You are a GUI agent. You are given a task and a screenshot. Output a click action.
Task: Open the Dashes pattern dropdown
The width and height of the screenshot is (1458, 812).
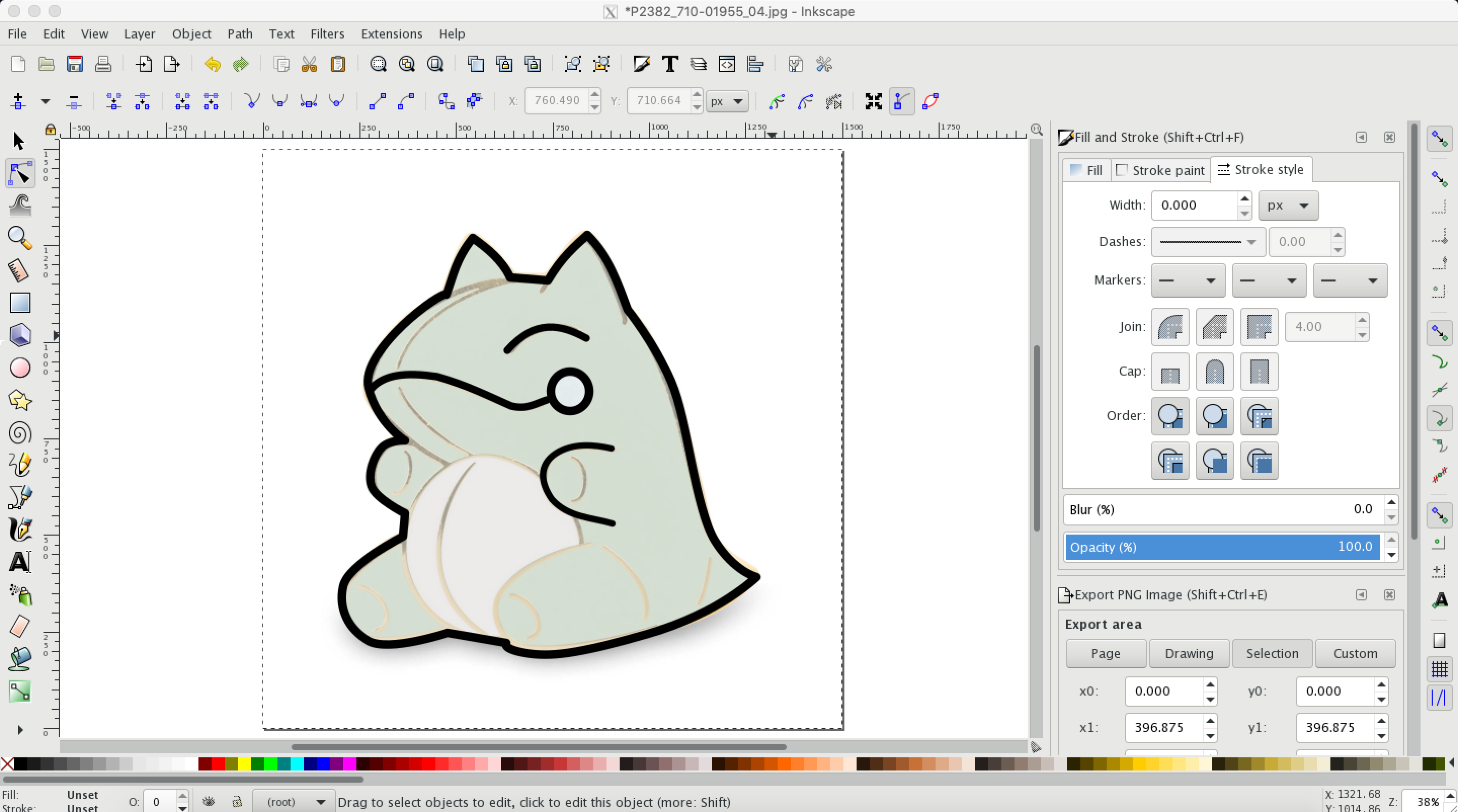(1208, 242)
